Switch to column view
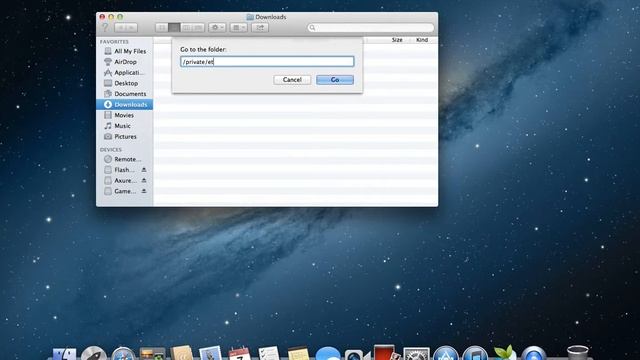Image resolution: width=640 pixels, height=360 pixels. tap(186, 28)
